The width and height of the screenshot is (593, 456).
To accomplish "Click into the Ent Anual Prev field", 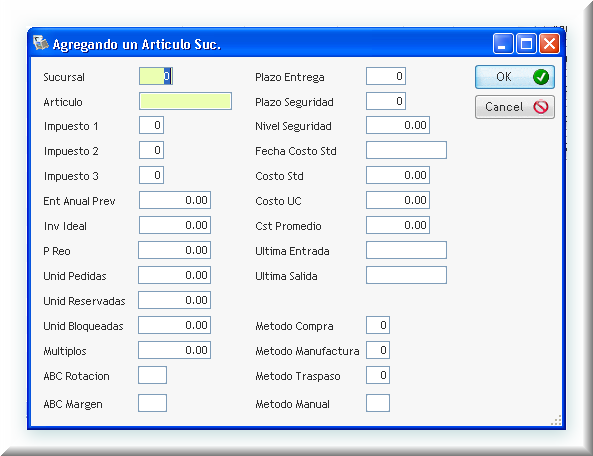I will click(175, 200).
